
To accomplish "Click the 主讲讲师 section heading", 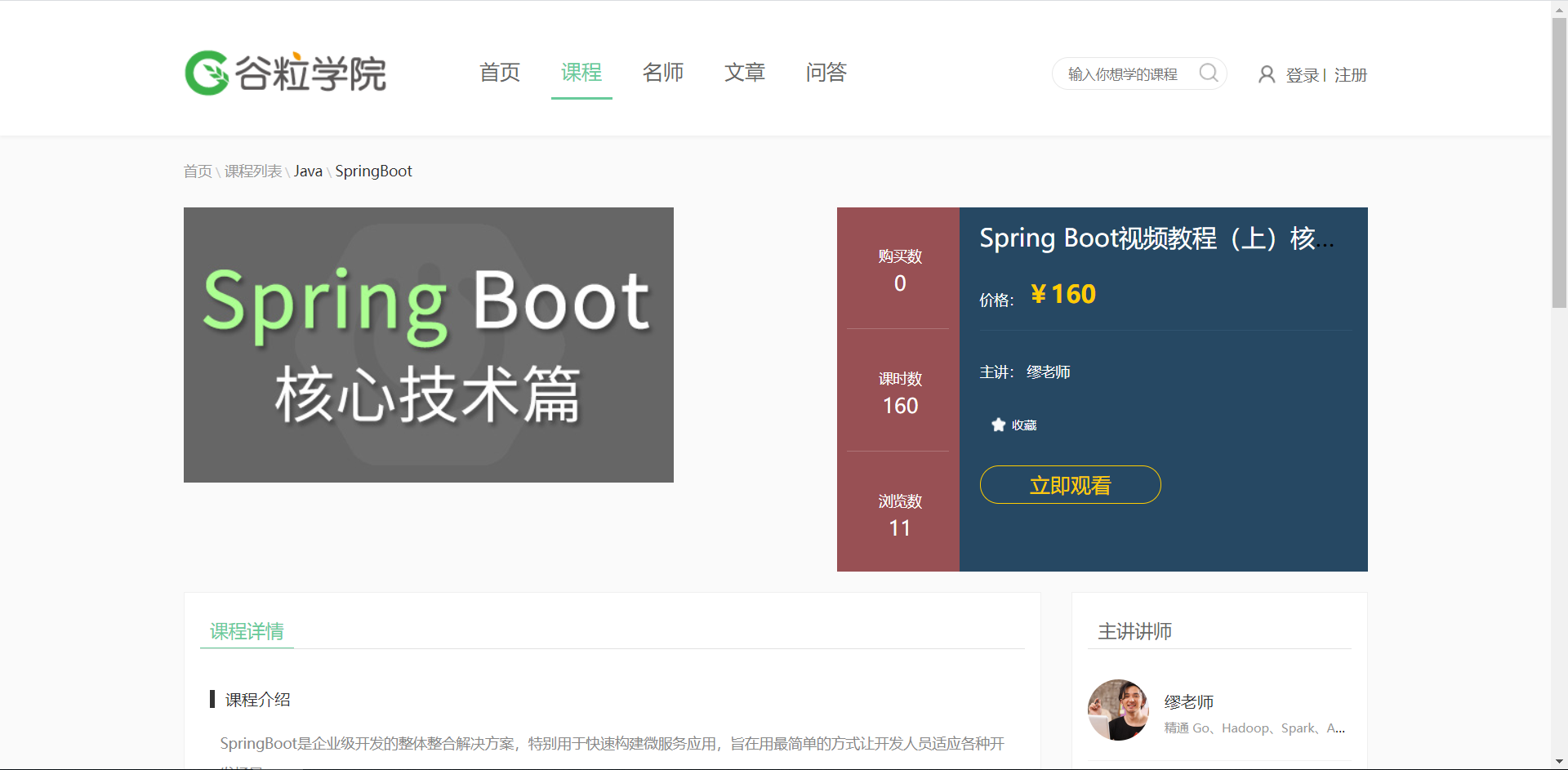I will click(x=1135, y=631).
